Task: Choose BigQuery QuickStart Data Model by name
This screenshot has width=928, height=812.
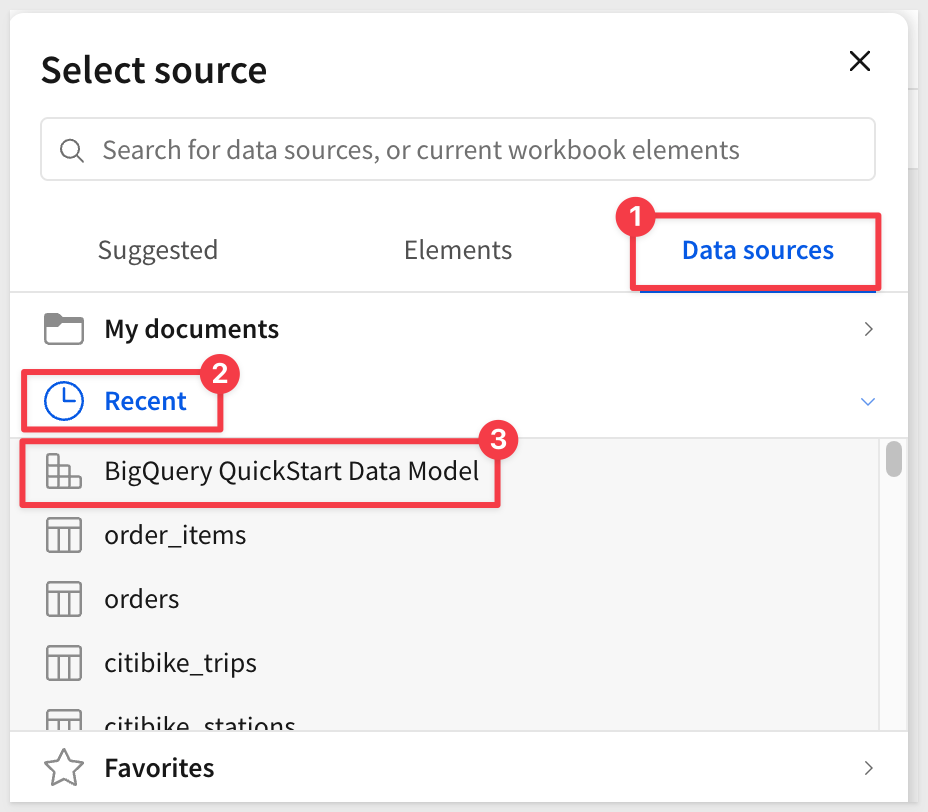Action: [x=291, y=471]
